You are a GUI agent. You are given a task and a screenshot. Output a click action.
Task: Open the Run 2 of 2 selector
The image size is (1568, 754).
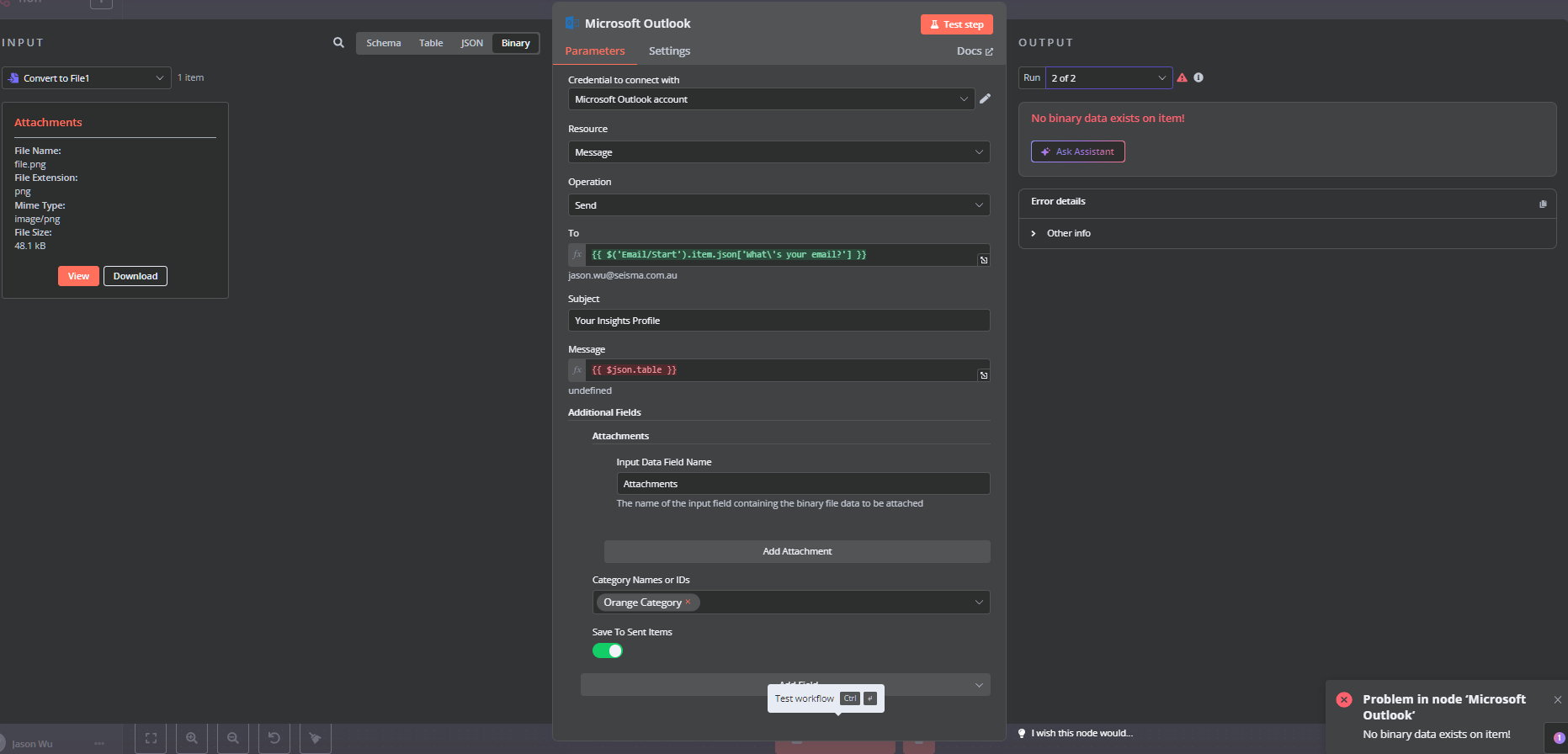[x=1108, y=77]
